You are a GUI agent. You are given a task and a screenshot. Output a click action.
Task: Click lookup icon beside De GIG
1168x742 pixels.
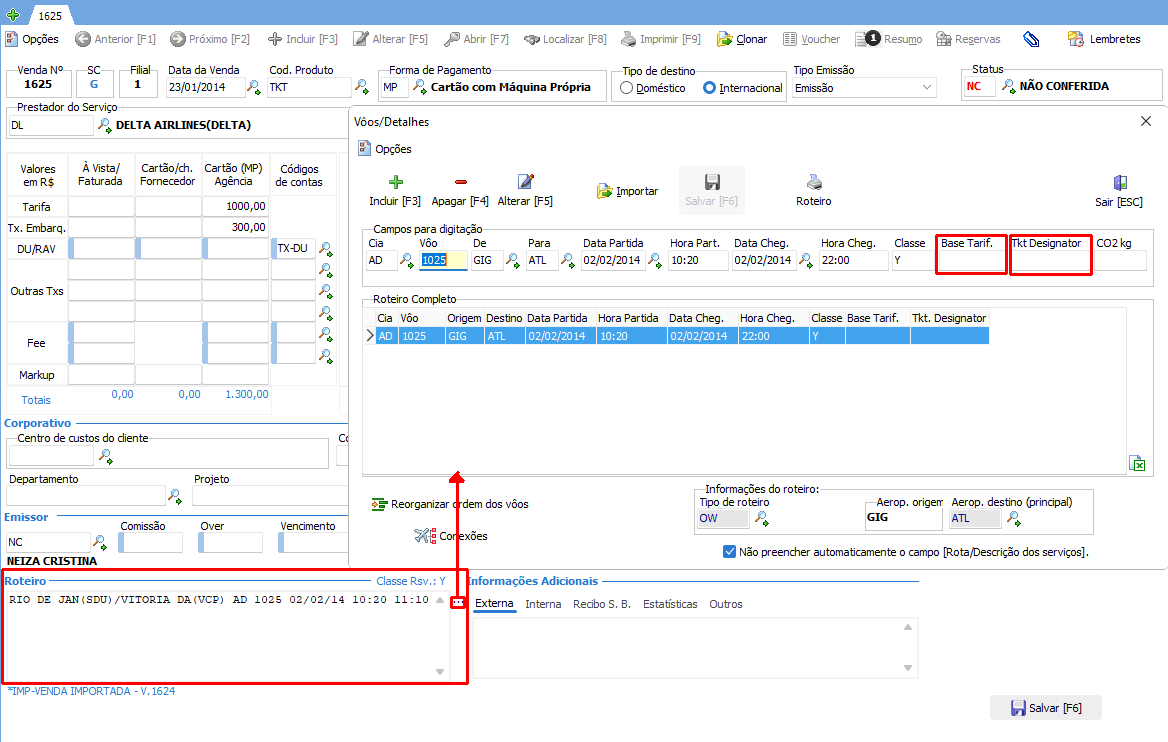[512, 260]
